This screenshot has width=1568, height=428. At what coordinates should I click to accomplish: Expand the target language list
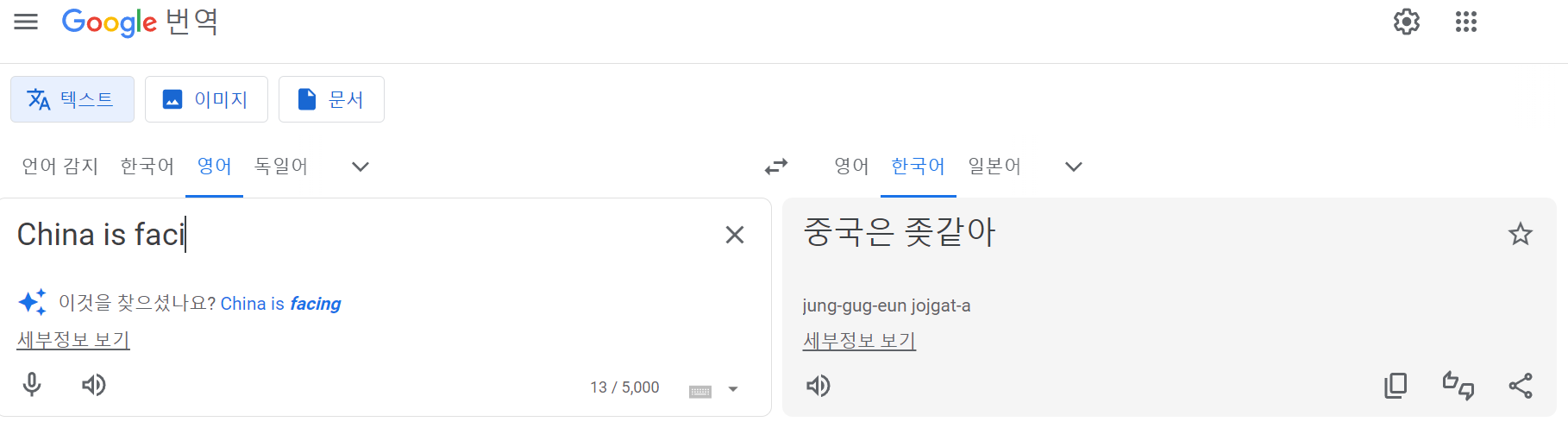[x=1073, y=167]
